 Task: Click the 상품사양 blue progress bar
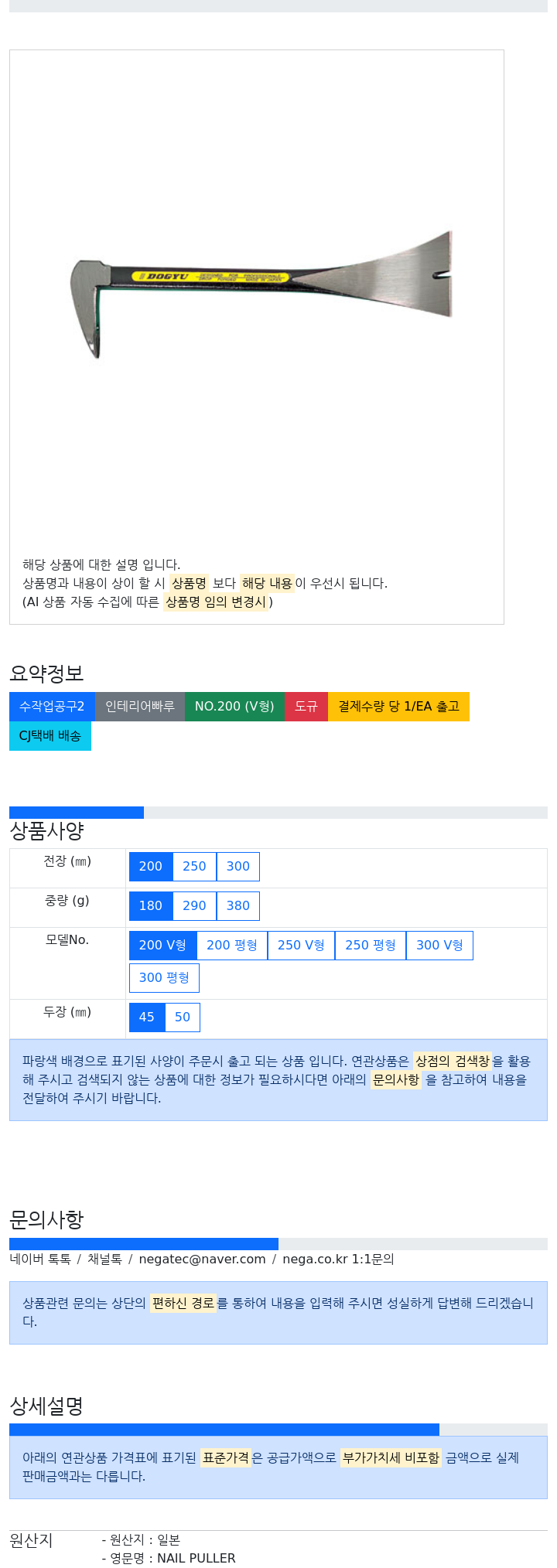[x=77, y=813]
